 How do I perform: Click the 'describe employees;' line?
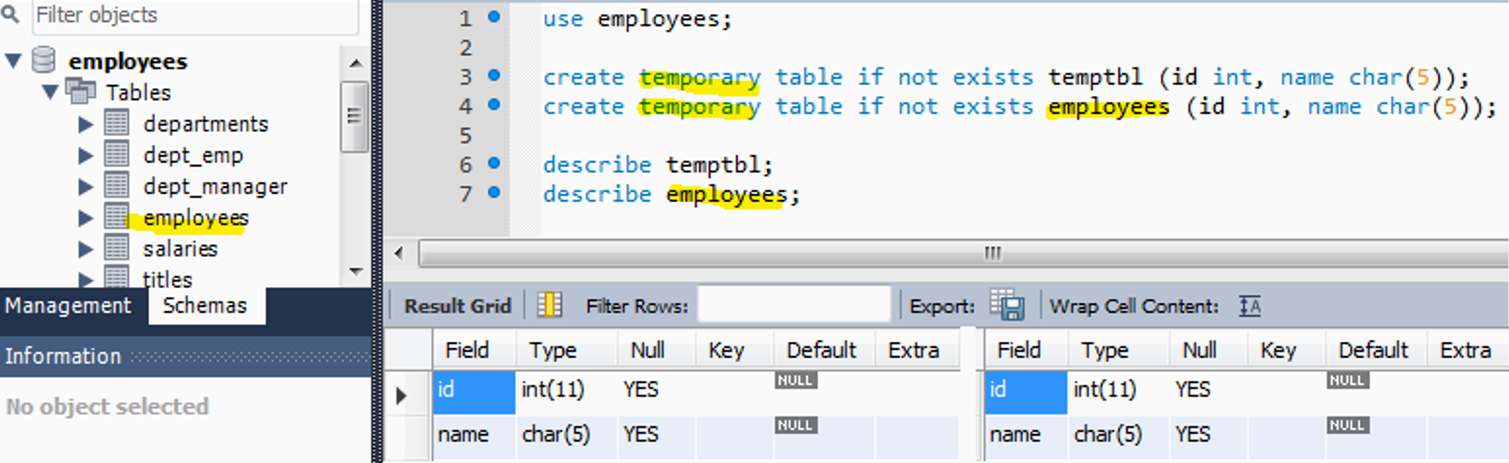pos(672,194)
